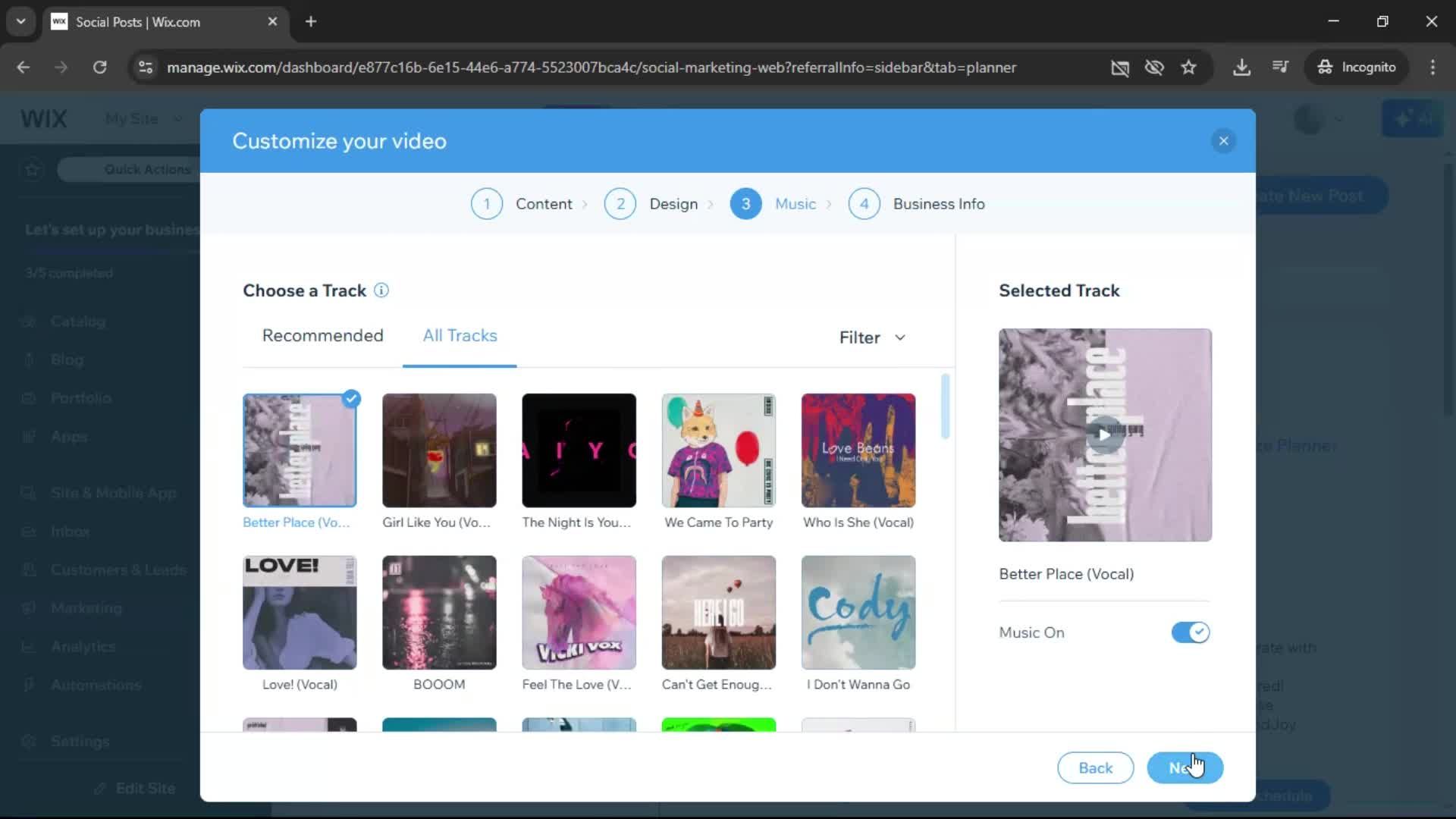
Task: Click the Incognito profile button
Action: coord(1356,67)
